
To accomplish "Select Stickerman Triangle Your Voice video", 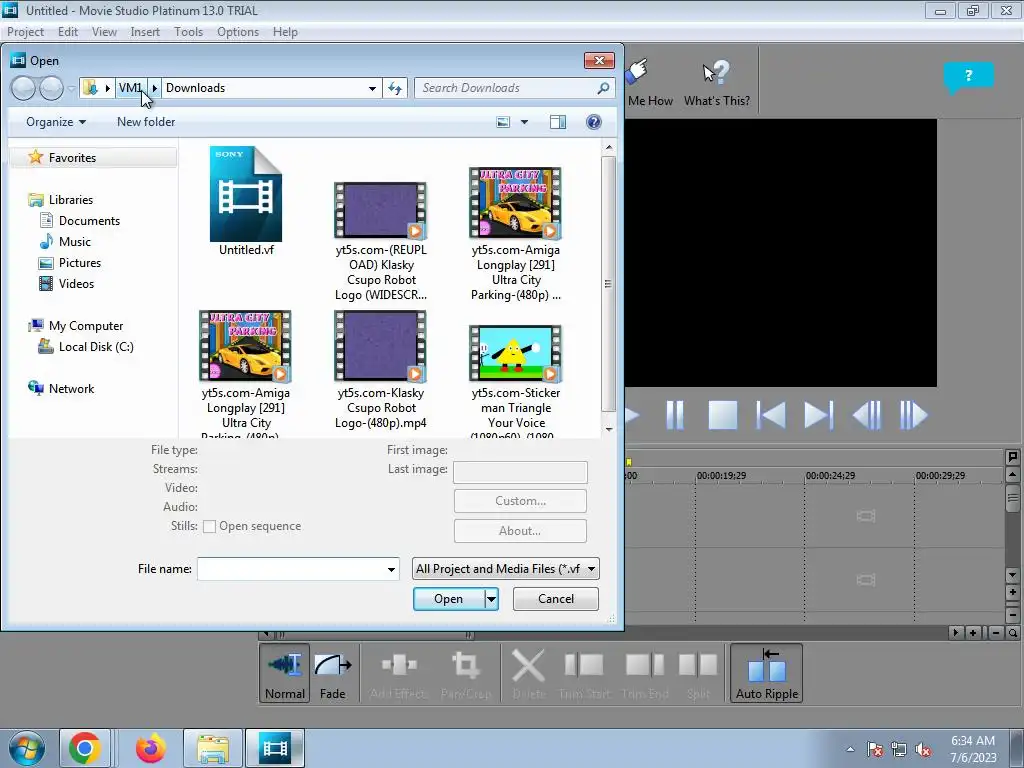I will (516, 381).
